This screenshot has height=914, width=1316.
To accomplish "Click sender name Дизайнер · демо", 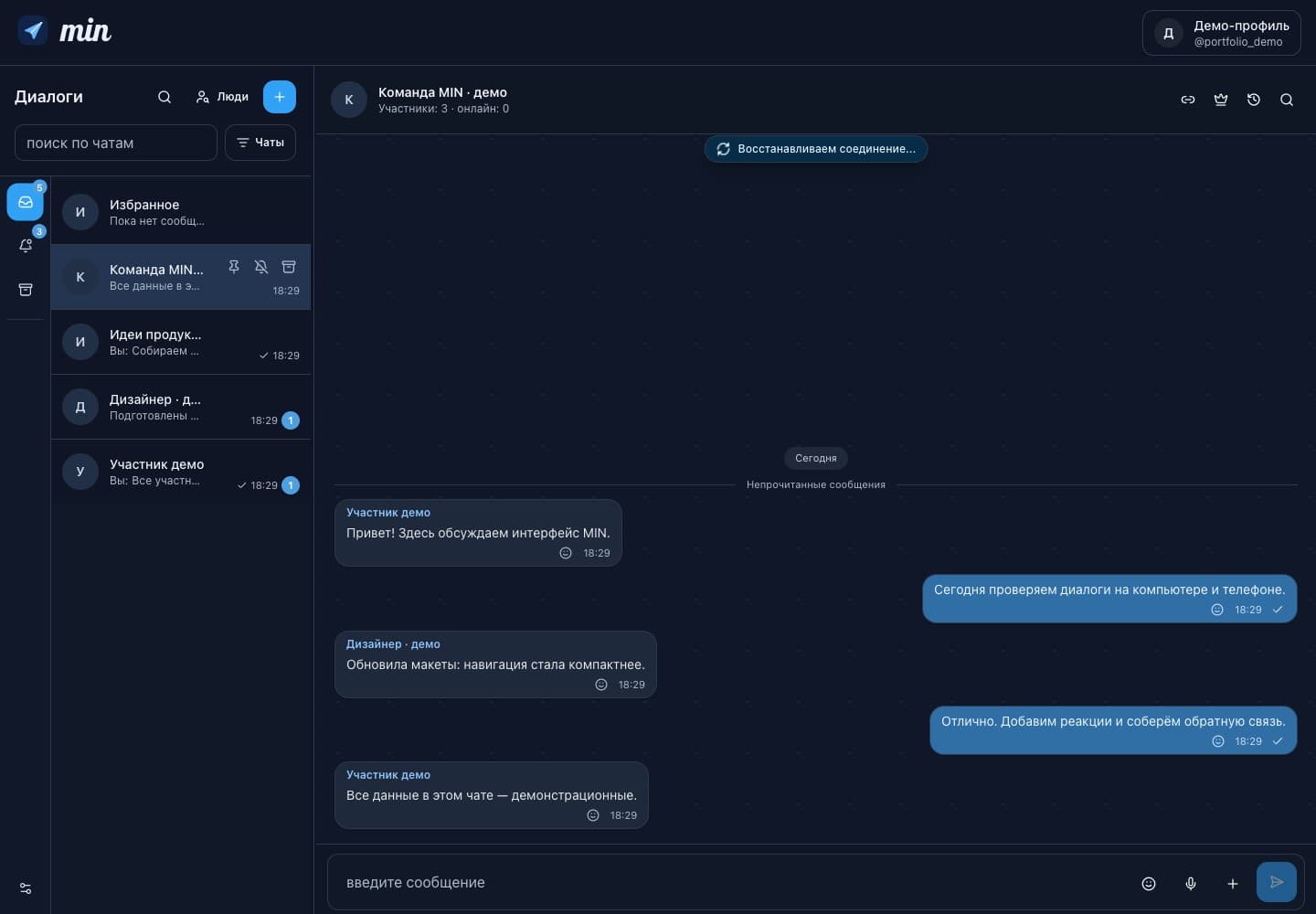I will pos(393,644).
